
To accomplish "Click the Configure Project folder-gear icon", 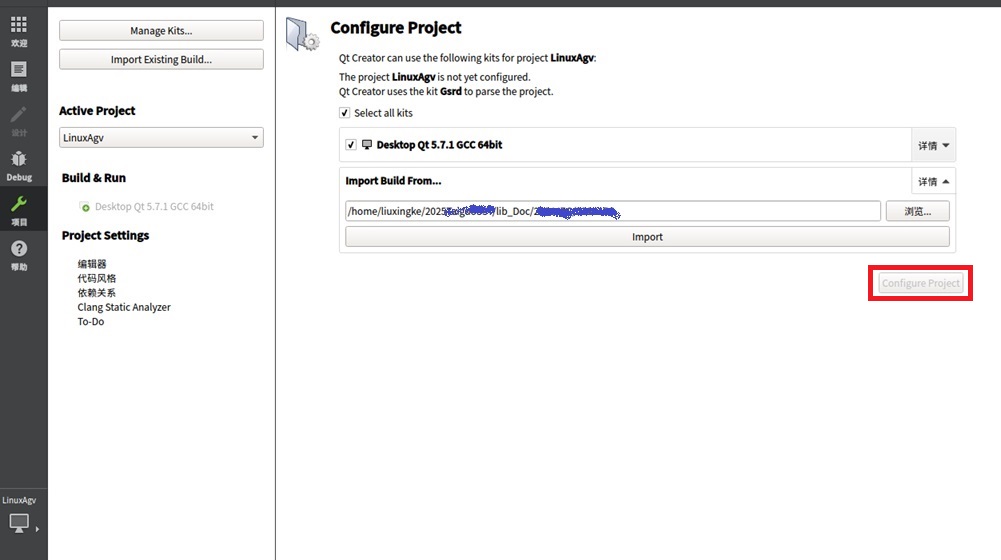I will click(x=302, y=34).
